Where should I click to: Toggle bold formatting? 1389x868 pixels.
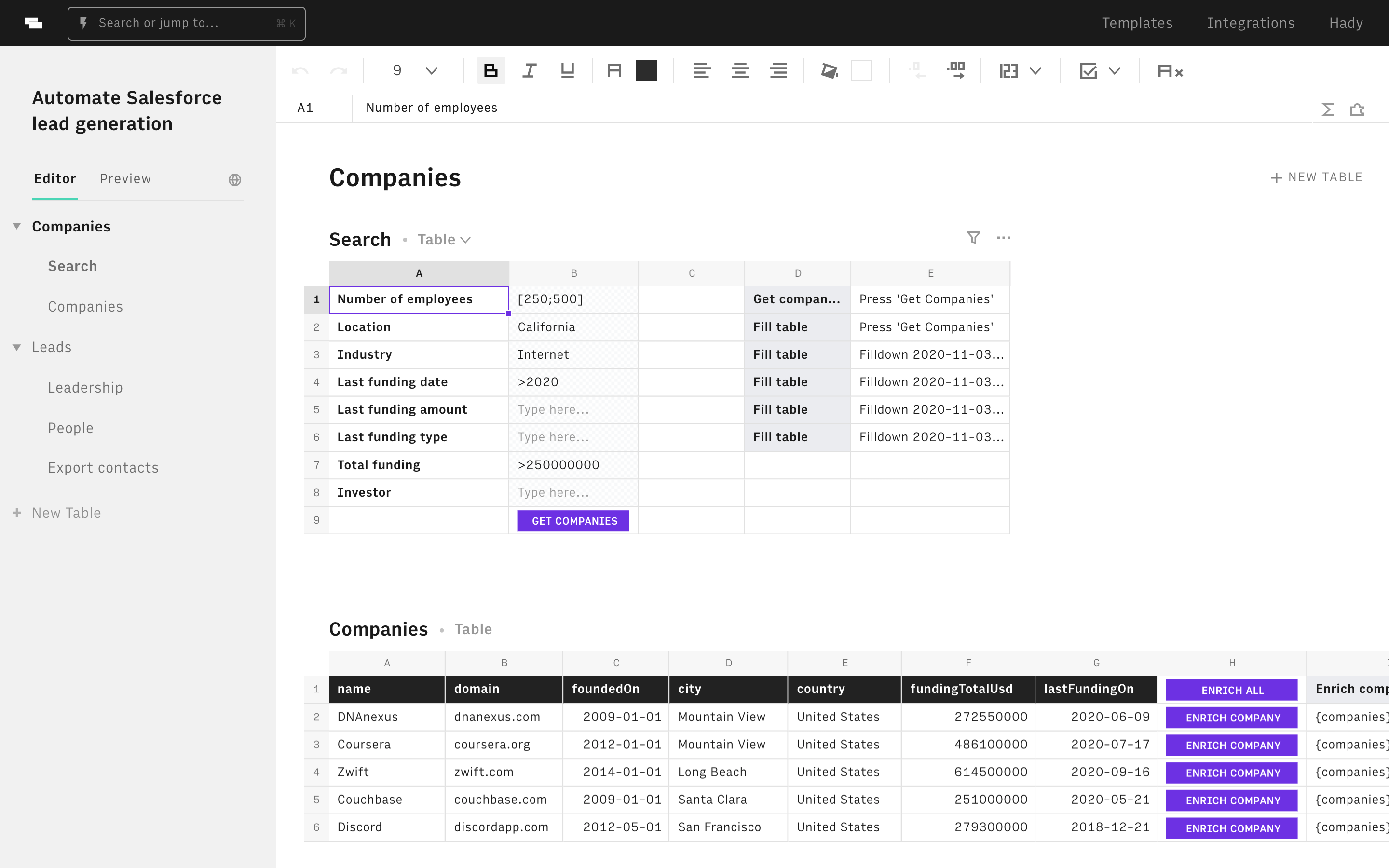(x=491, y=70)
